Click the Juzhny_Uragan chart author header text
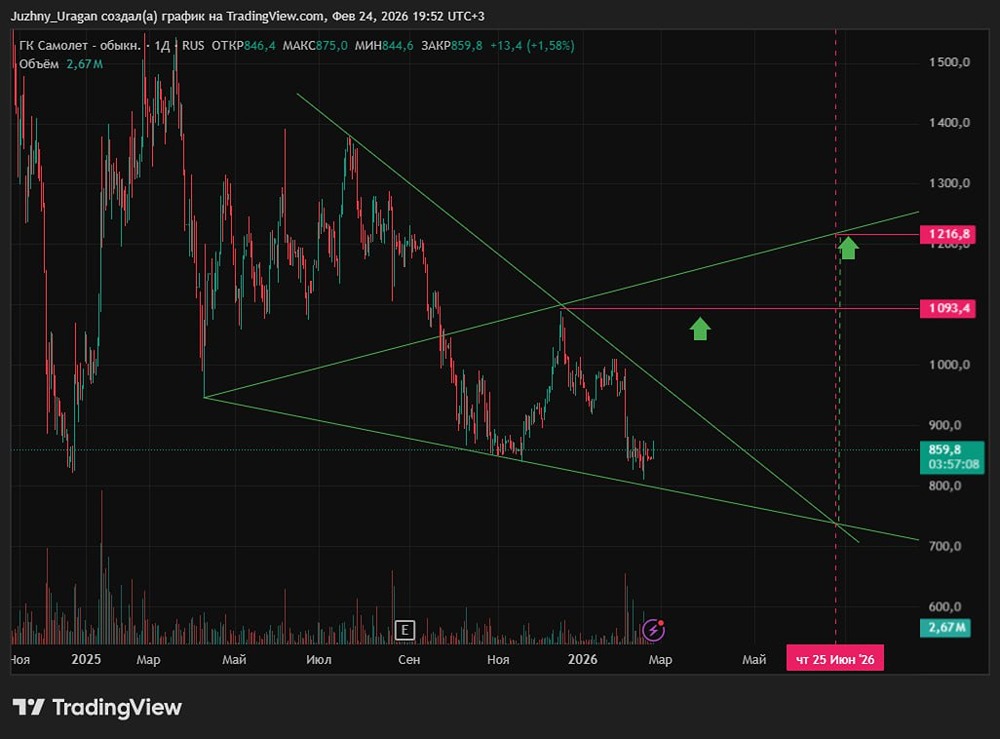 pyautogui.click(x=247, y=16)
